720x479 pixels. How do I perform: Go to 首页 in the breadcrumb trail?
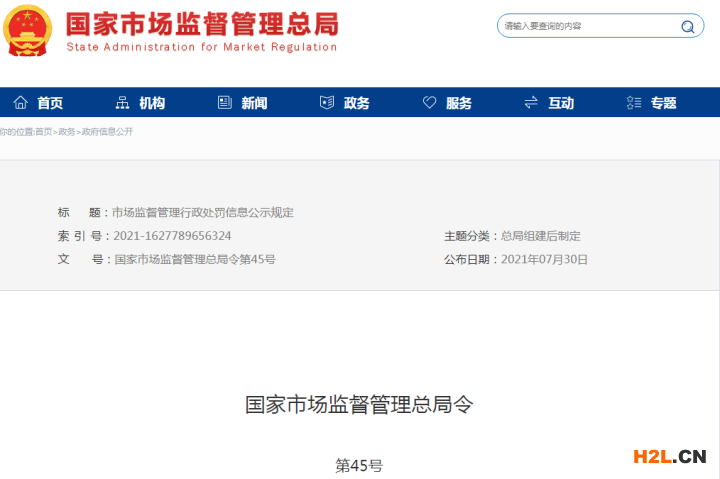[44, 132]
